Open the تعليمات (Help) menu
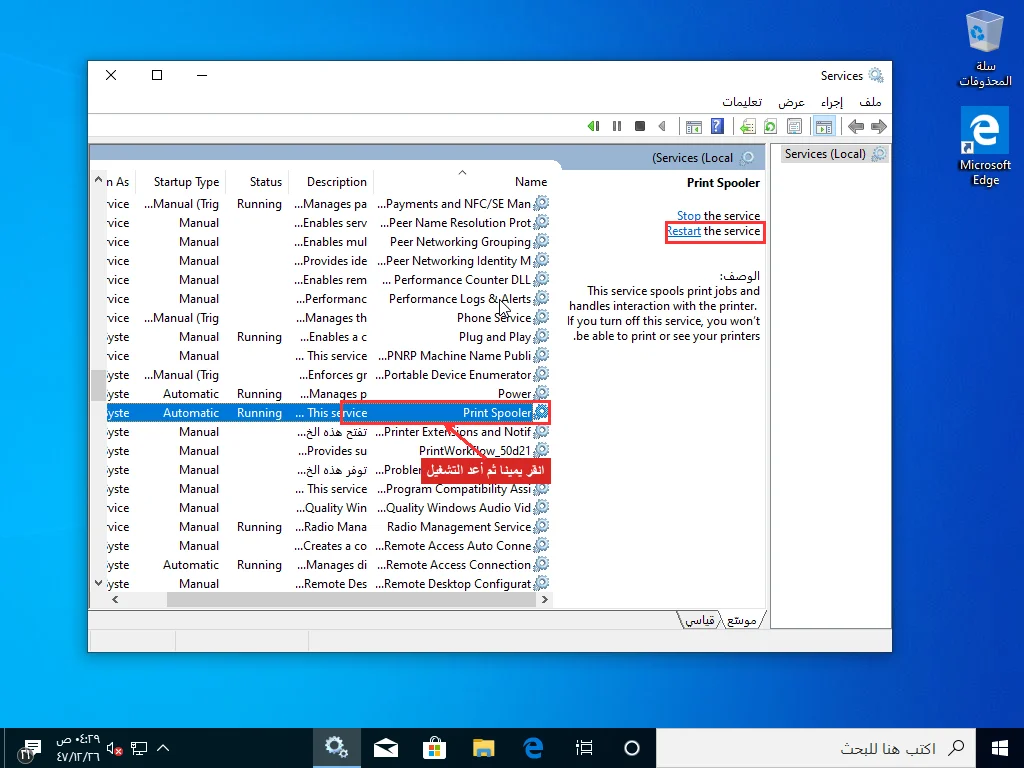The image size is (1024, 768). pos(742,102)
